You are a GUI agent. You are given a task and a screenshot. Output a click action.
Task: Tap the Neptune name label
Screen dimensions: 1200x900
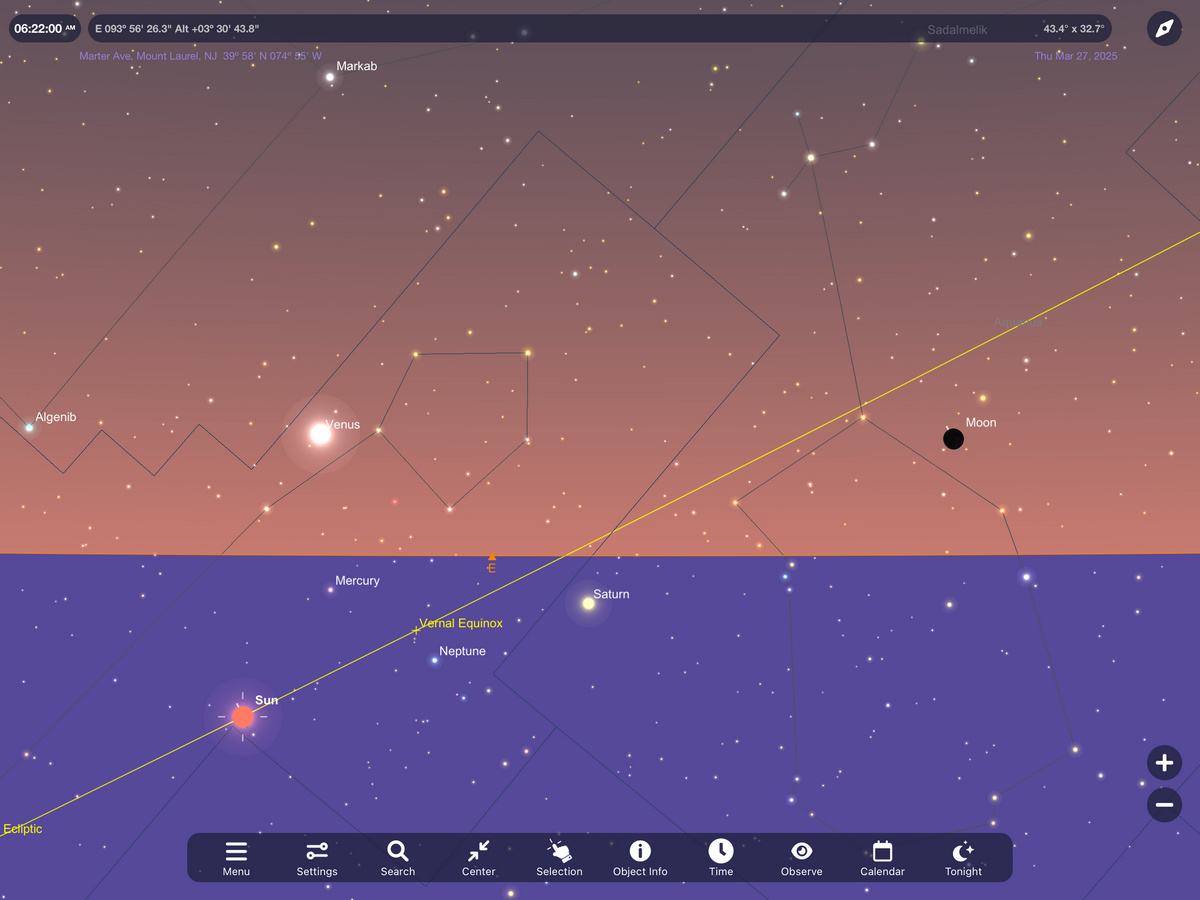coord(462,652)
